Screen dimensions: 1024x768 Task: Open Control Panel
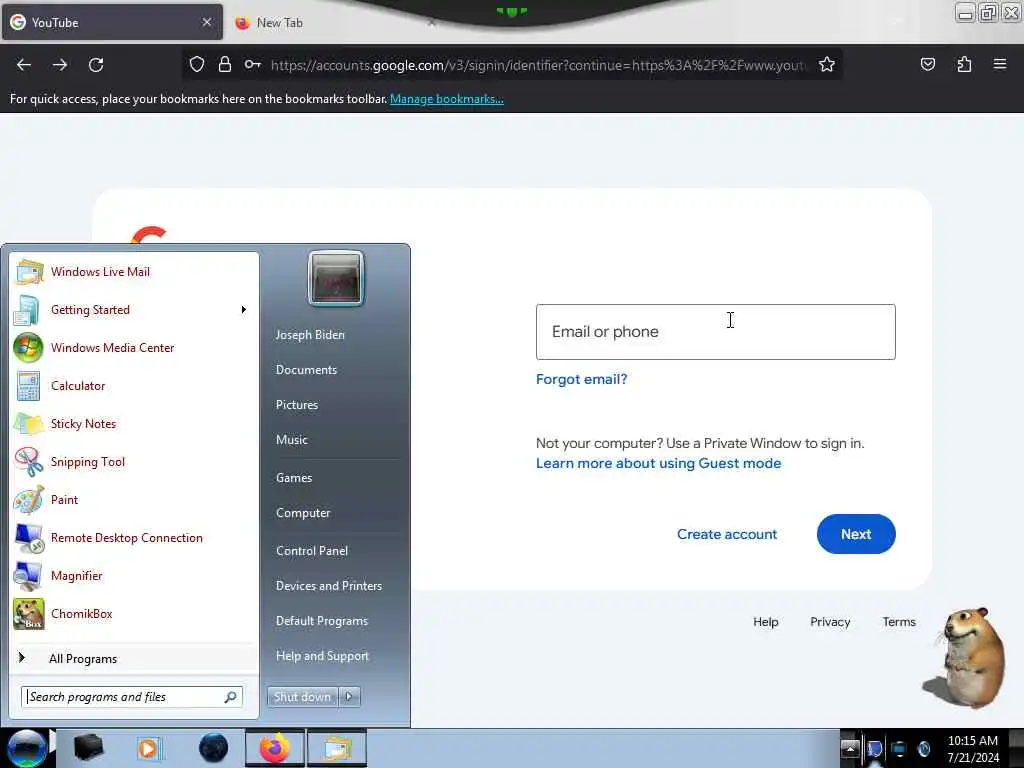312,551
